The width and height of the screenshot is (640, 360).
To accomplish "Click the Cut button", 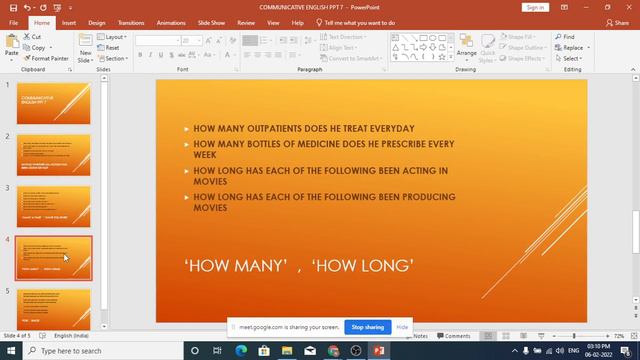I will pyautogui.click(x=32, y=37).
